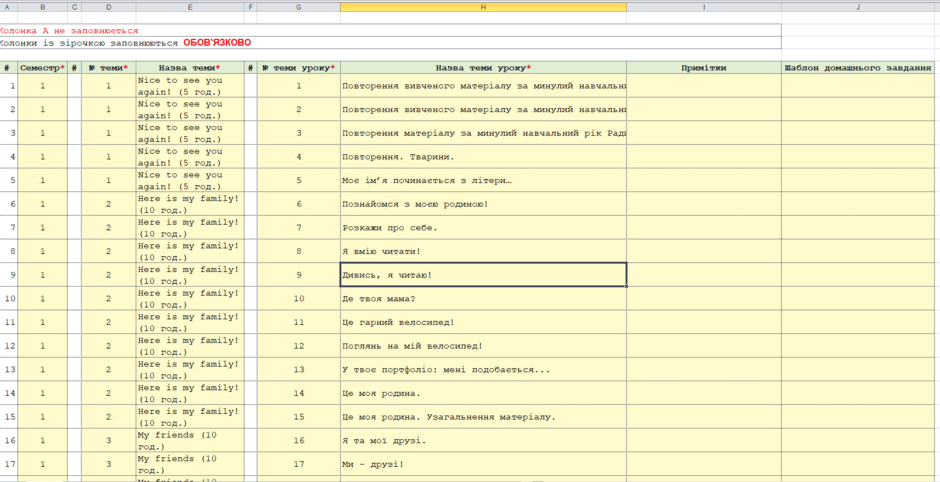Select lesson number cell '9'
The width and height of the screenshot is (940, 482).
click(x=299, y=275)
